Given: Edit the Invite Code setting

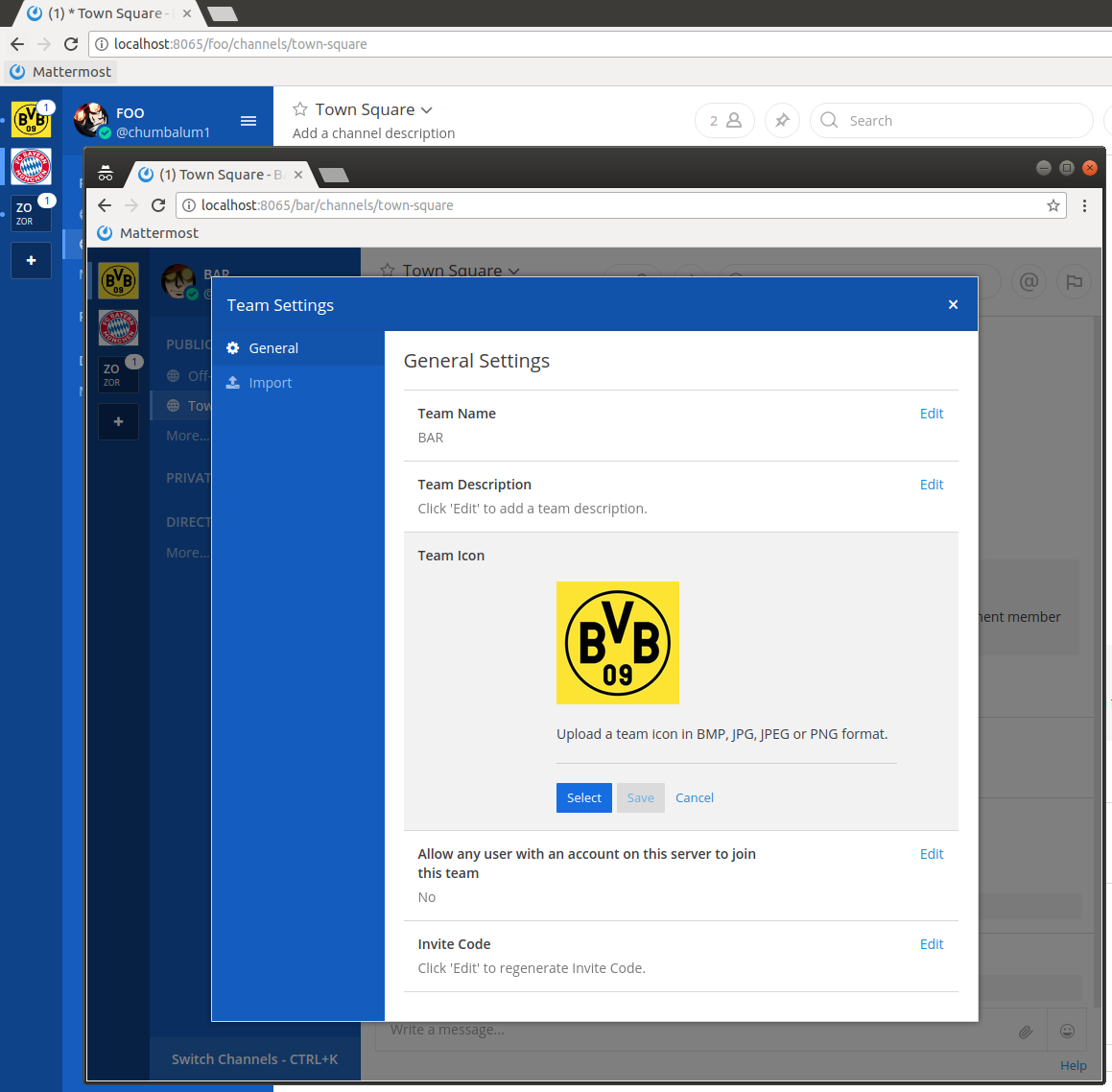Looking at the screenshot, I should (932, 944).
